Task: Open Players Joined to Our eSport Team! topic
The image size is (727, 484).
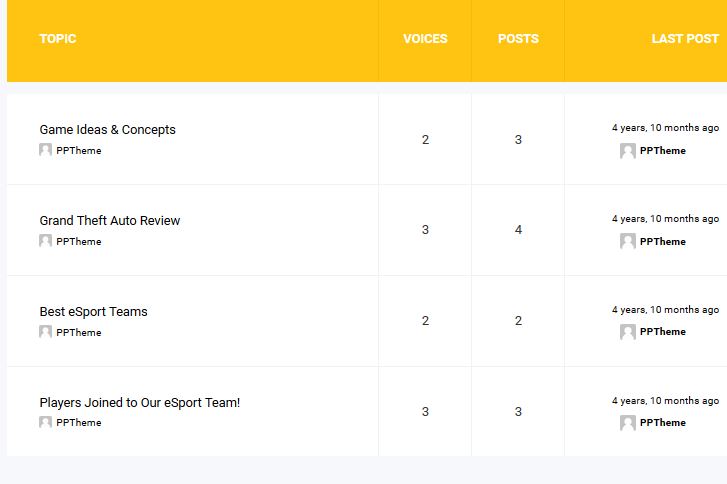Action: coord(140,403)
